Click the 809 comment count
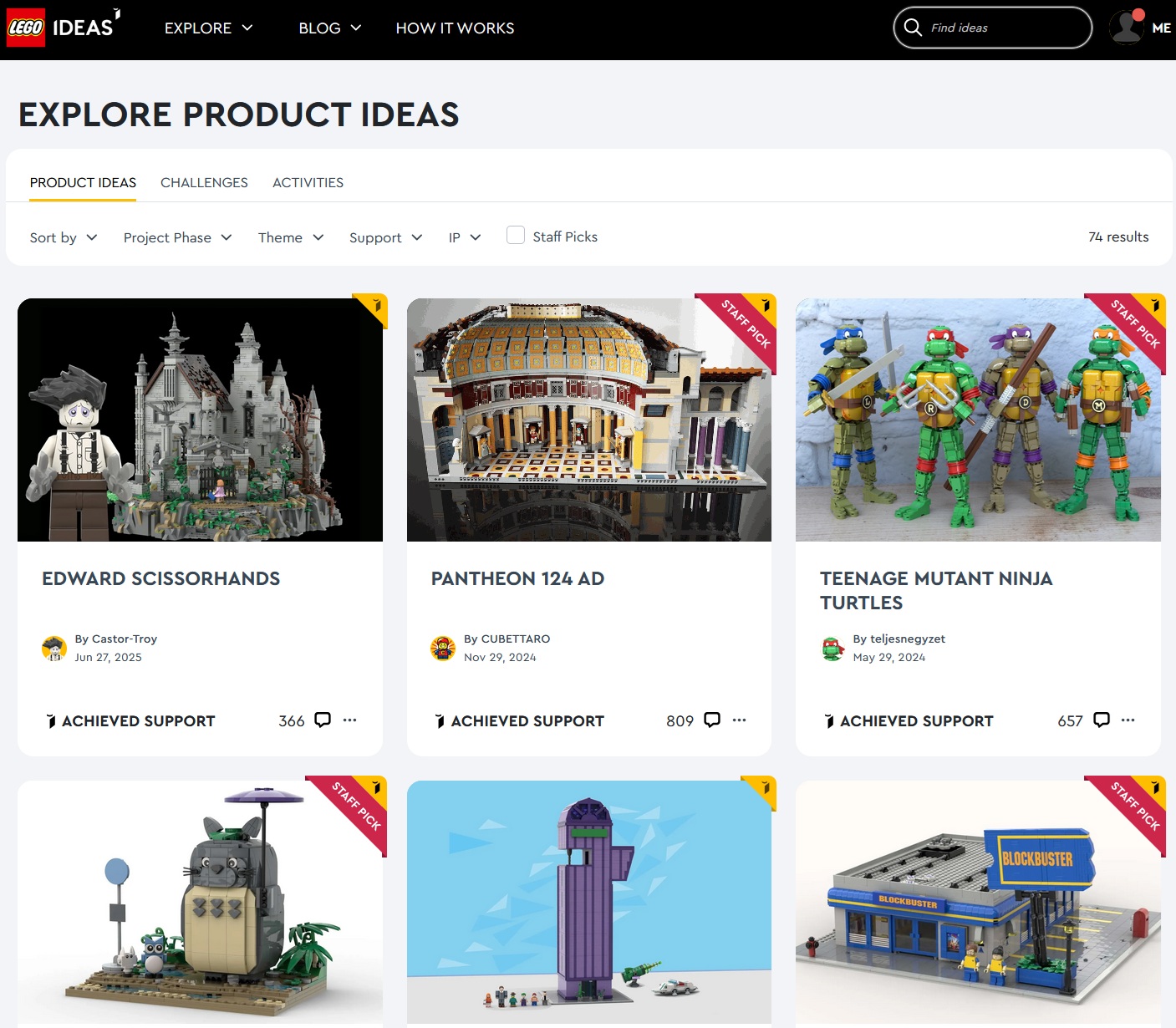The width and height of the screenshot is (1176, 1028). (x=680, y=720)
